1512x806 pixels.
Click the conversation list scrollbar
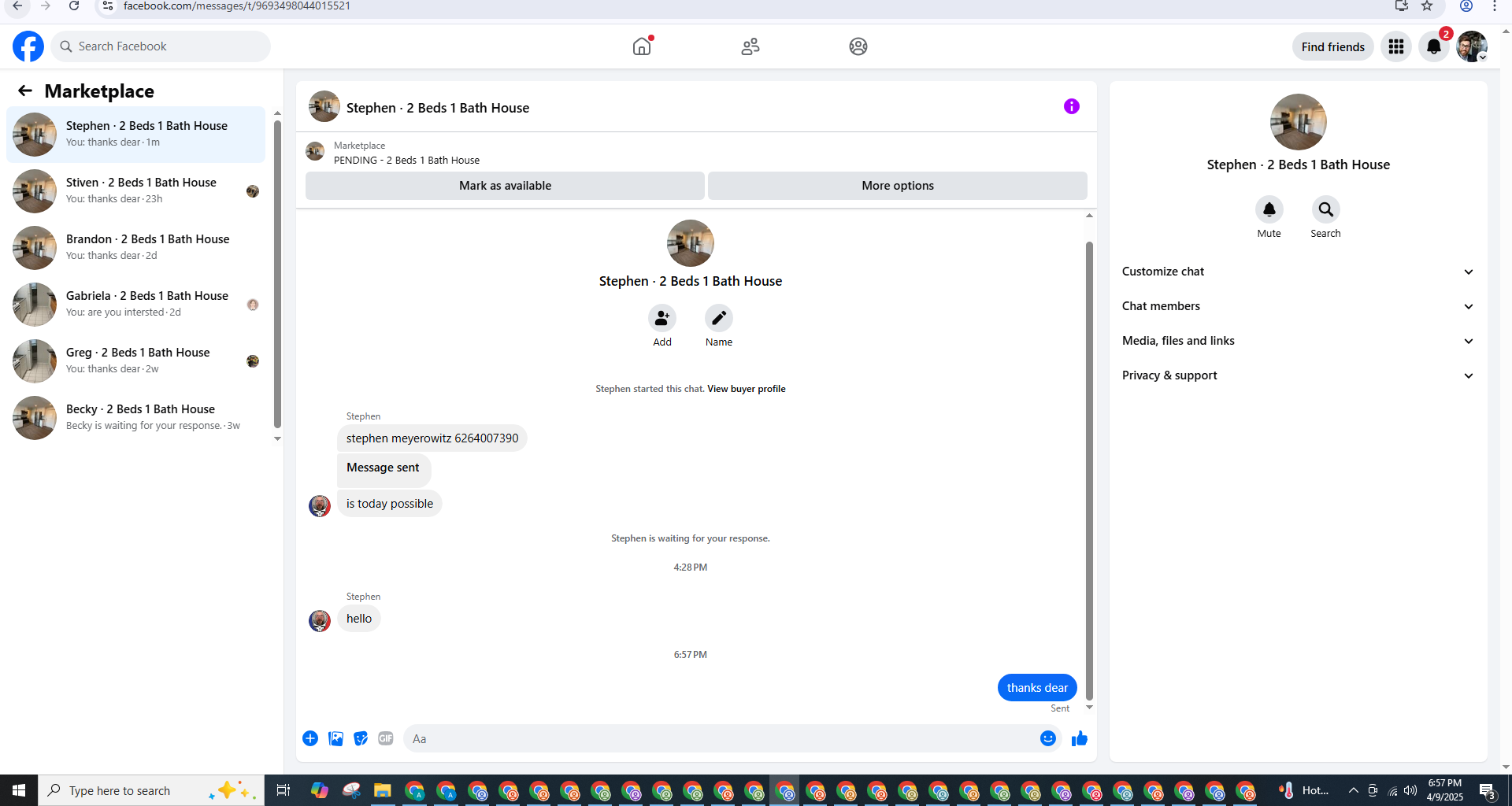pyautogui.click(x=277, y=275)
